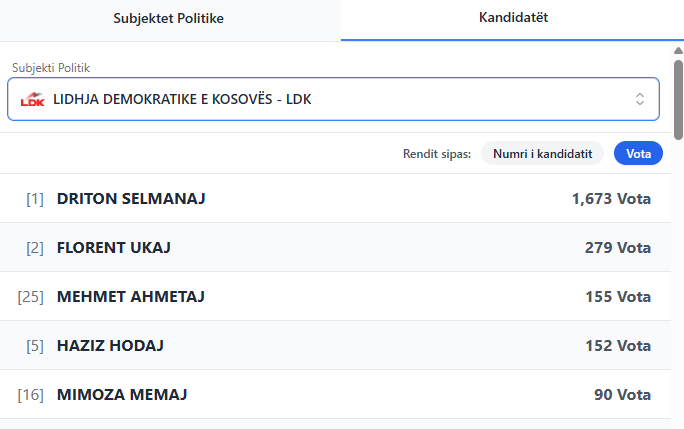Viewport: 684px width, 429px height.
Task: Select candidate DRITON SELMANAJ row
Action: tap(131, 198)
